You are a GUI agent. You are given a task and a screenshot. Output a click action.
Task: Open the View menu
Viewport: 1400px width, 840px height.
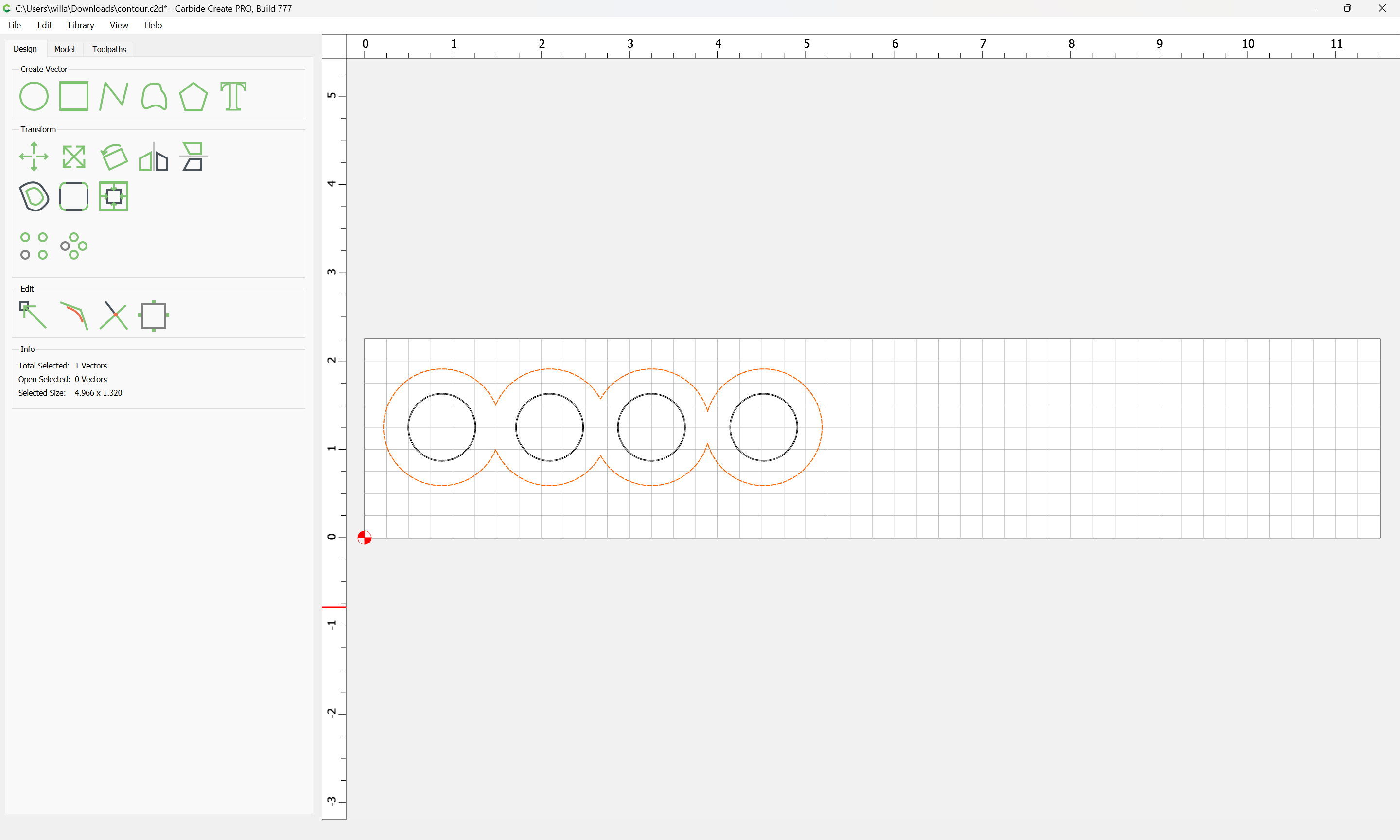click(119, 25)
